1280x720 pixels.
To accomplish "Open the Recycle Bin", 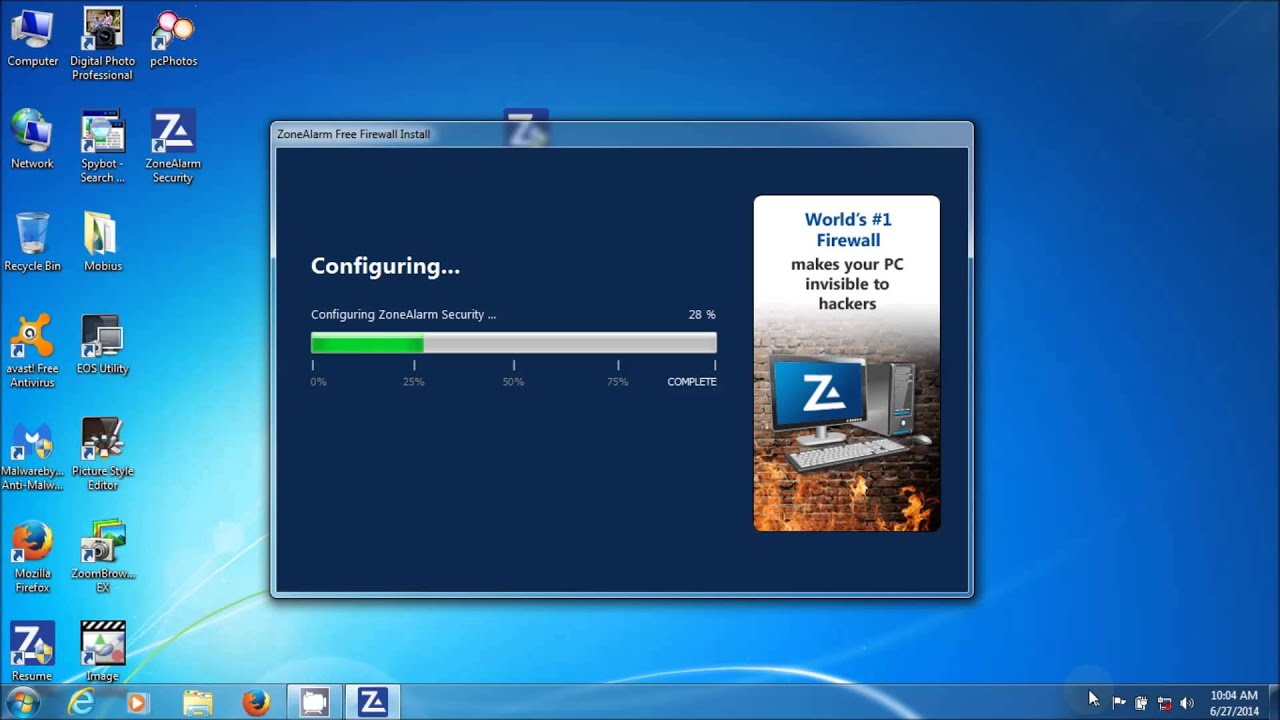I will tap(32, 240).
